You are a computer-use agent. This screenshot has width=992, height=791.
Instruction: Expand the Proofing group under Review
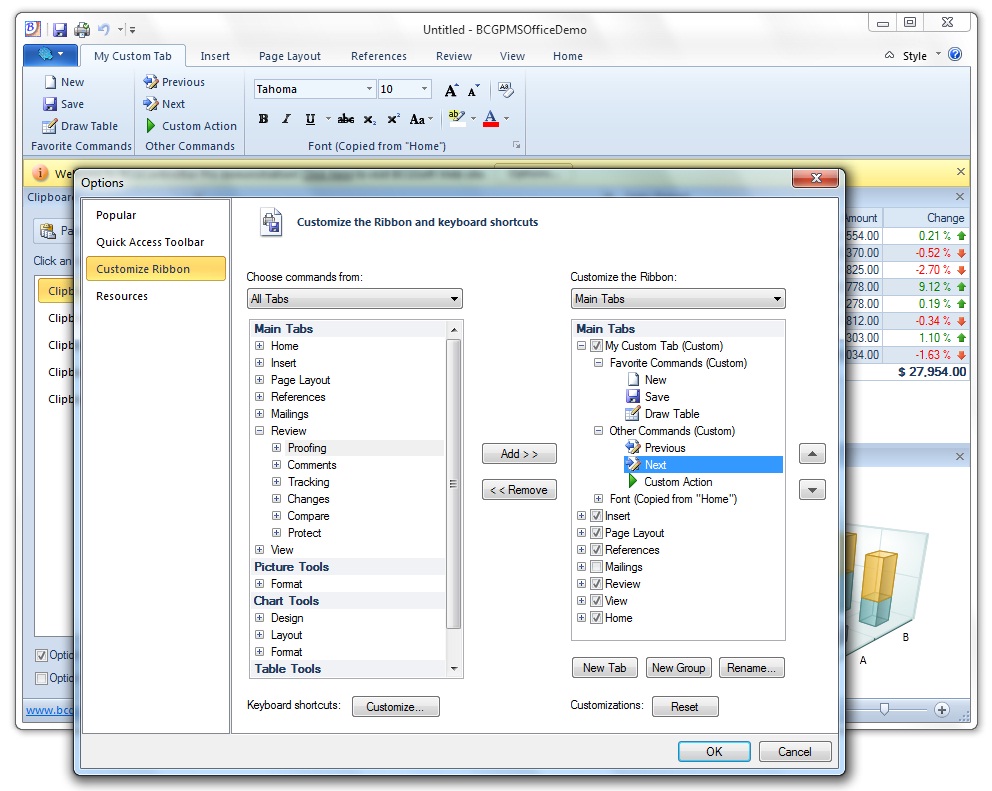[x=279, y=447]
